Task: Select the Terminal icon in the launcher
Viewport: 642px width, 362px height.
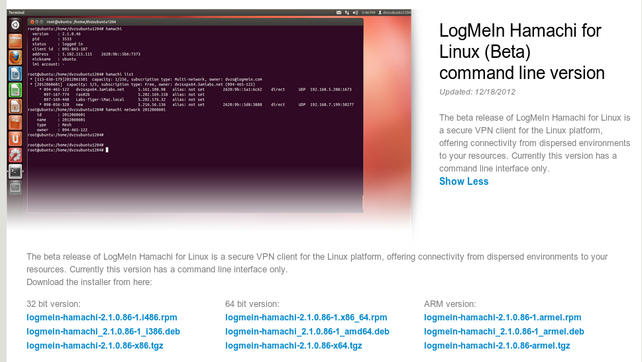Action: click(15, 172)
